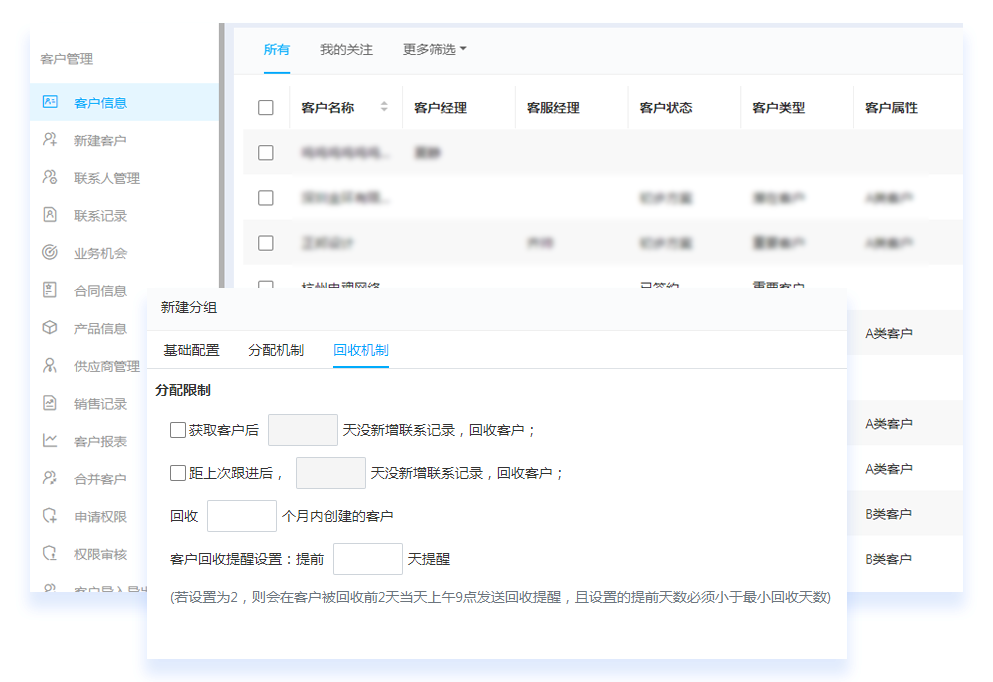Click the 申请权限 sidebar item
This screenshot has height=682, width=993.
100,517
